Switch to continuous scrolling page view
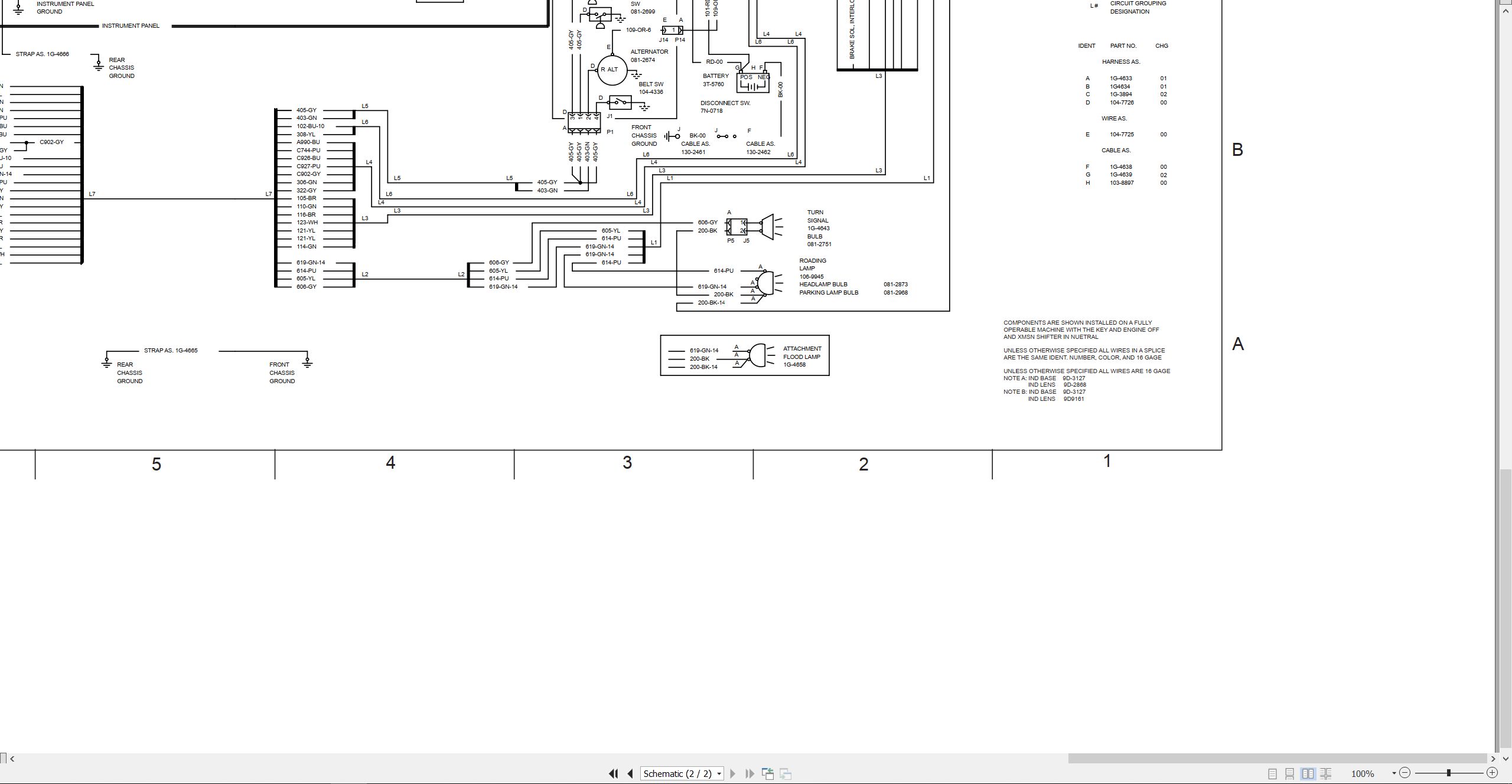This screenshot has width=1512, height=784. point(1290,773)
